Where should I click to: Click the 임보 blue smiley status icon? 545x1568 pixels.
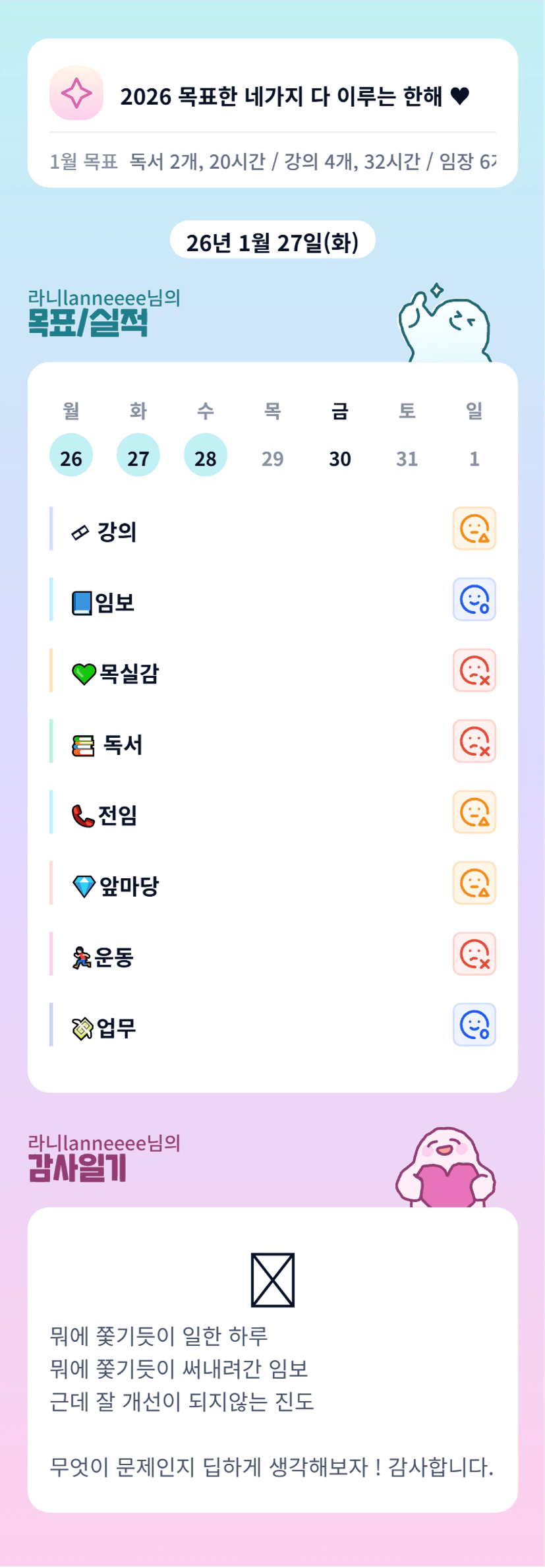(474, 599)
